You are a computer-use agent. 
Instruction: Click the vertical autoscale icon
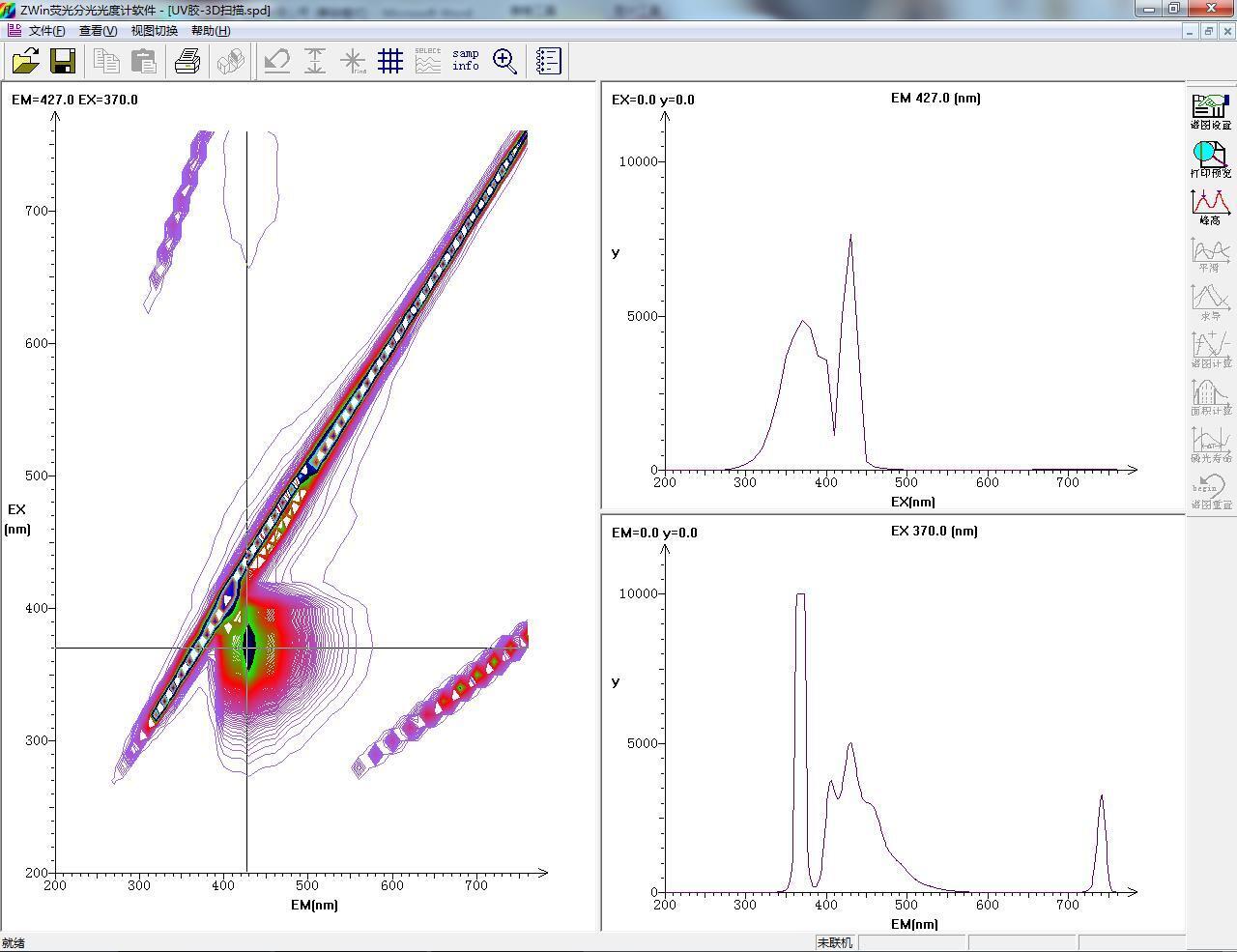(x=315, y=61)
